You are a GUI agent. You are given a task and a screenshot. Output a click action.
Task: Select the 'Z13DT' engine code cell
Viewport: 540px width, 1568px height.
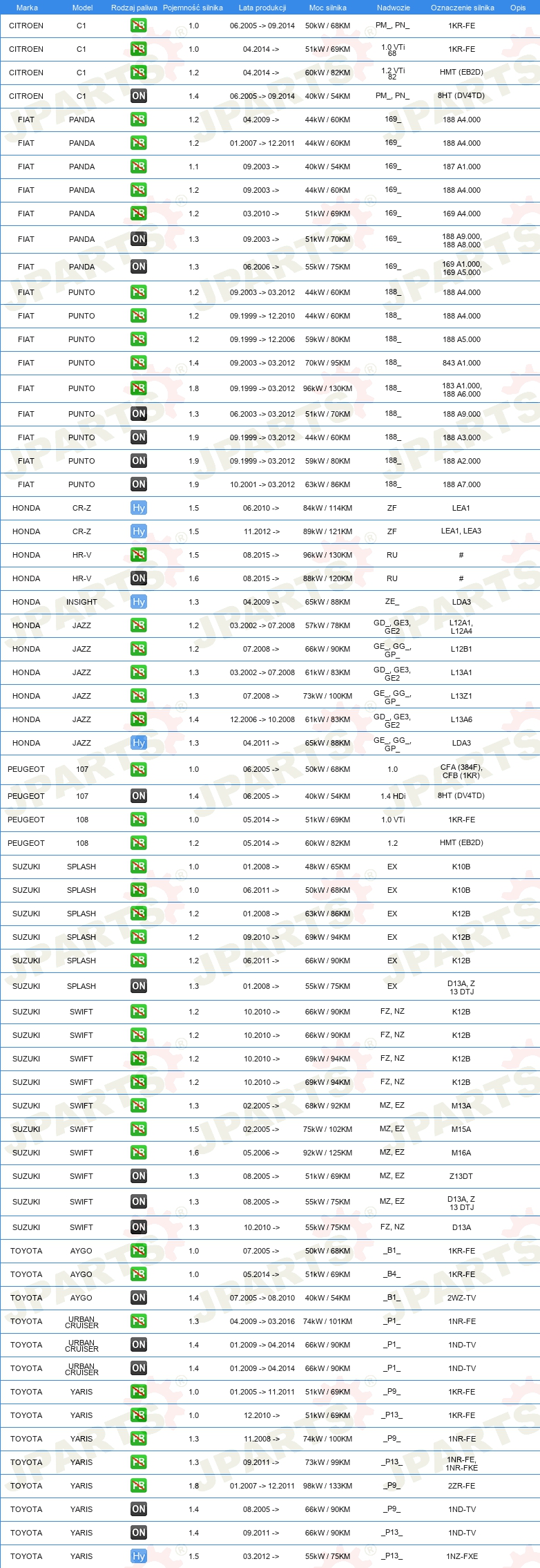tap(461, 1176)
